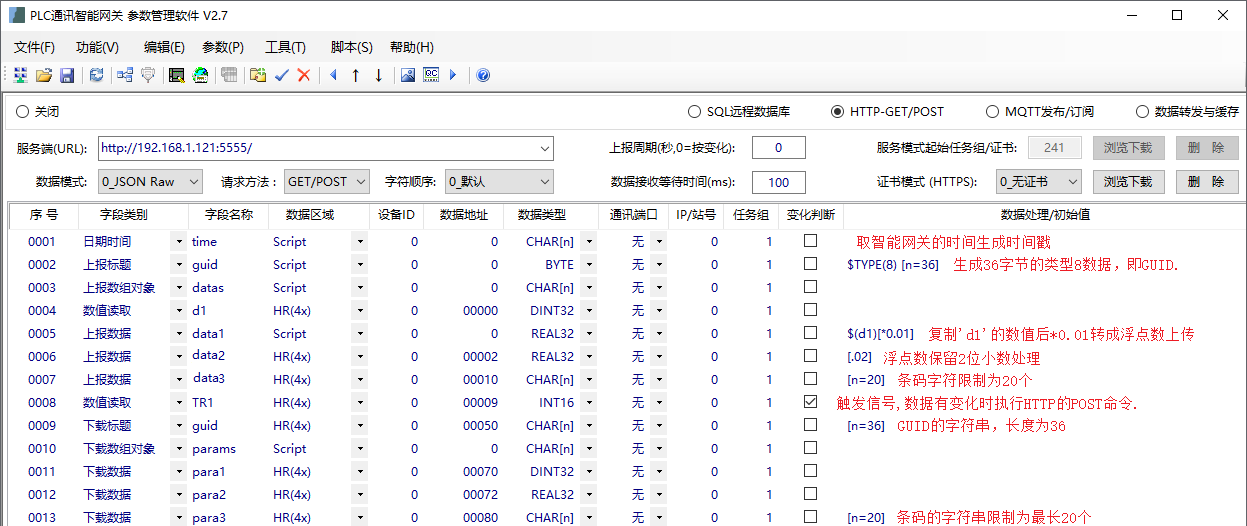Click the 浏览下载 button beside 证书模式

click(1128, 182)
